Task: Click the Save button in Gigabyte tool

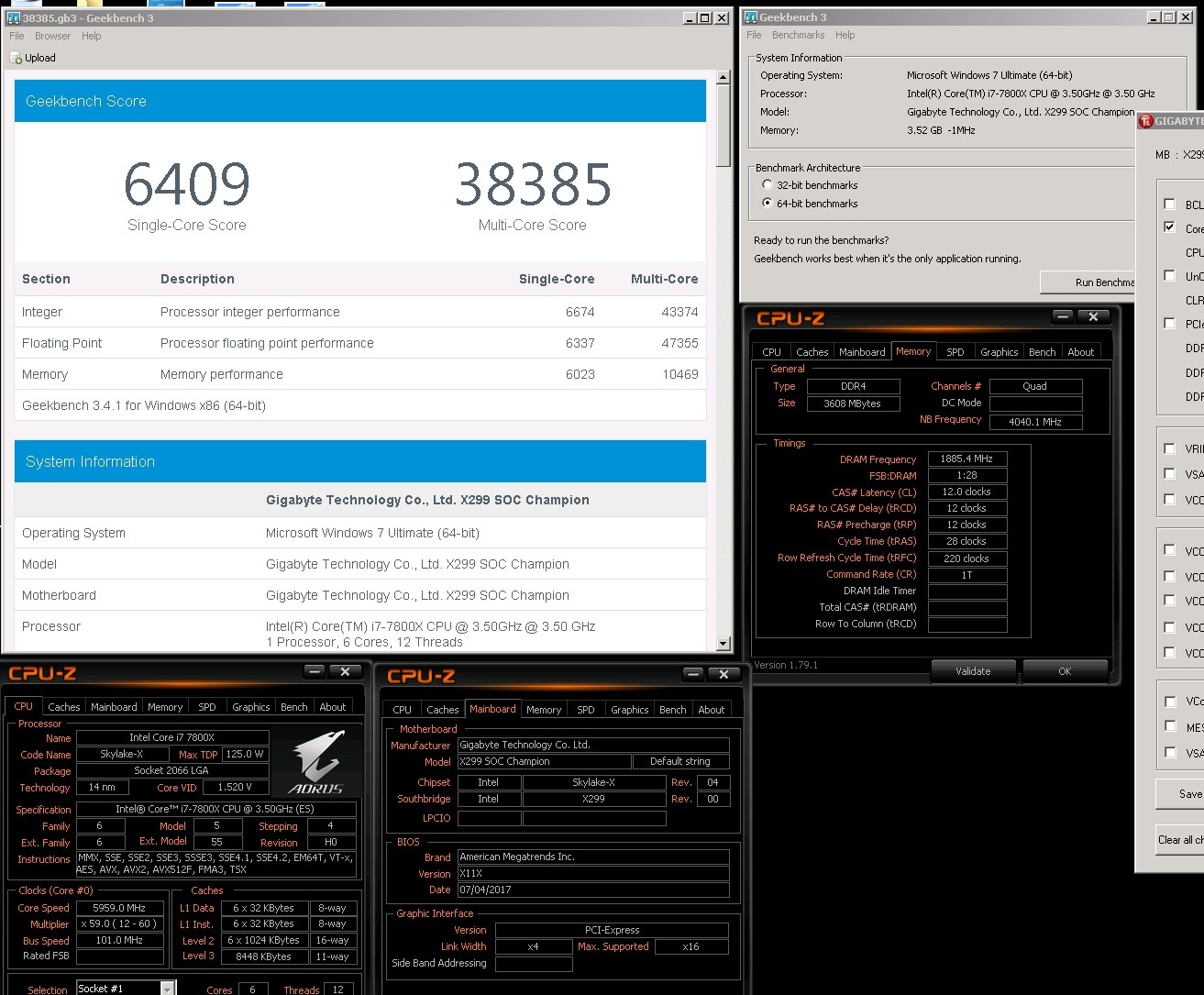Action: (x=1181, y=794)
